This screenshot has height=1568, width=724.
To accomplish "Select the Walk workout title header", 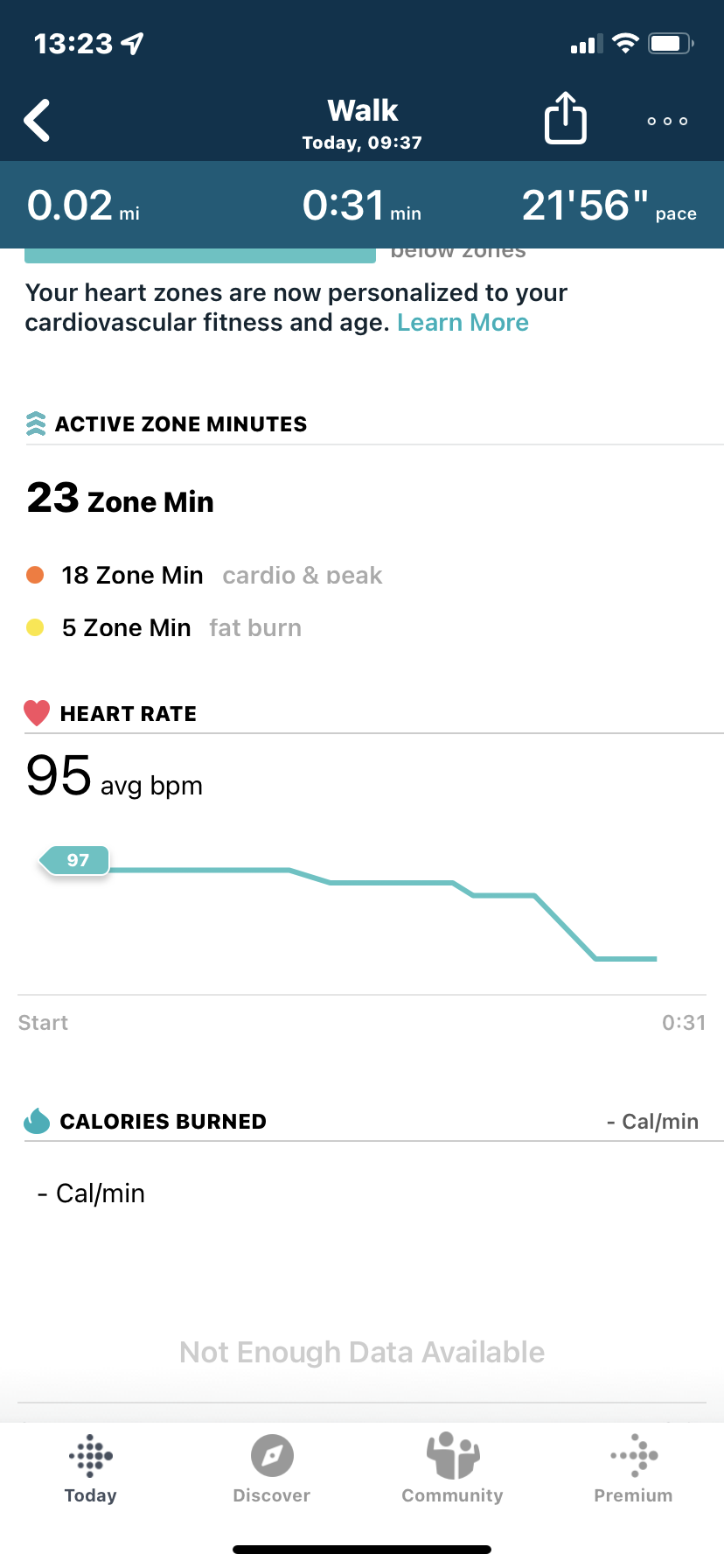I will (362, 110).
